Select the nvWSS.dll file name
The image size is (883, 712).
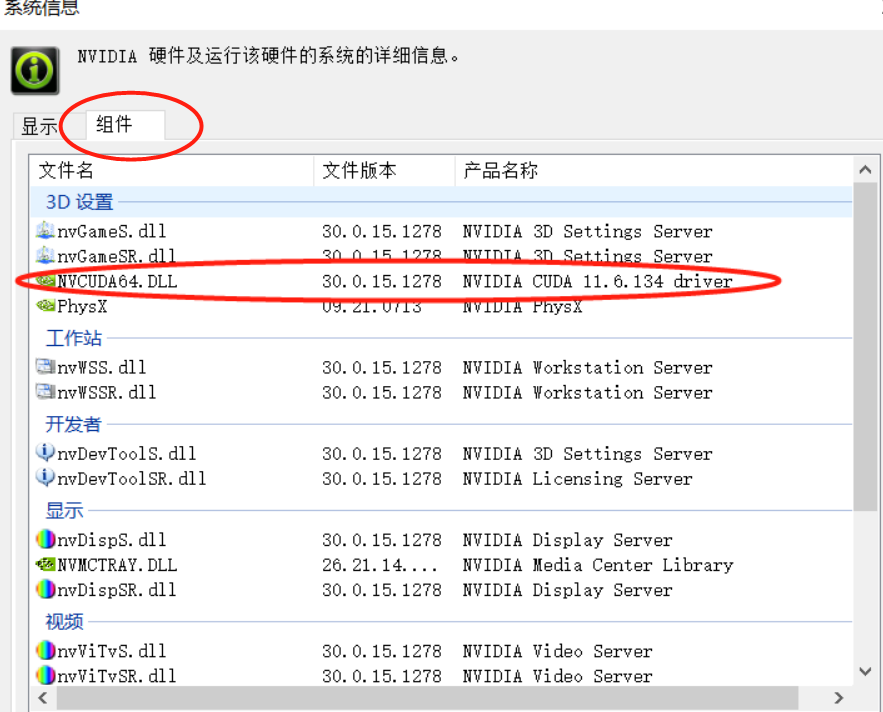[101, 367]
